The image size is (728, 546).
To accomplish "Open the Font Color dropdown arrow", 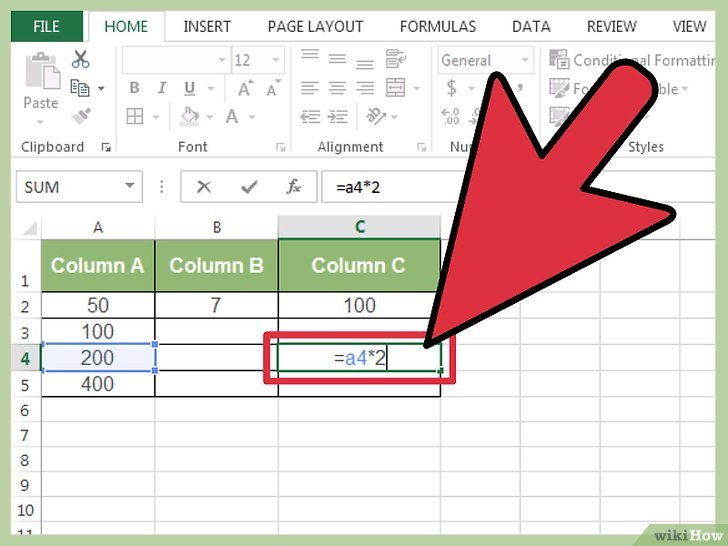I will click(x=252, y=117).
